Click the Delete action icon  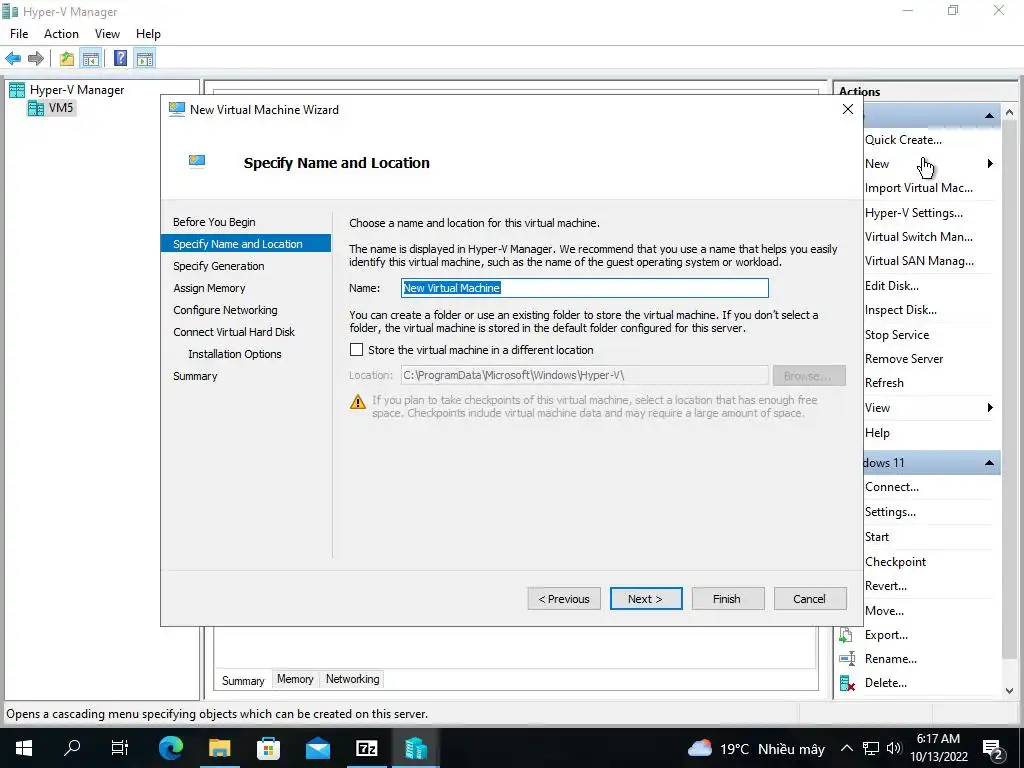point(847,683)
